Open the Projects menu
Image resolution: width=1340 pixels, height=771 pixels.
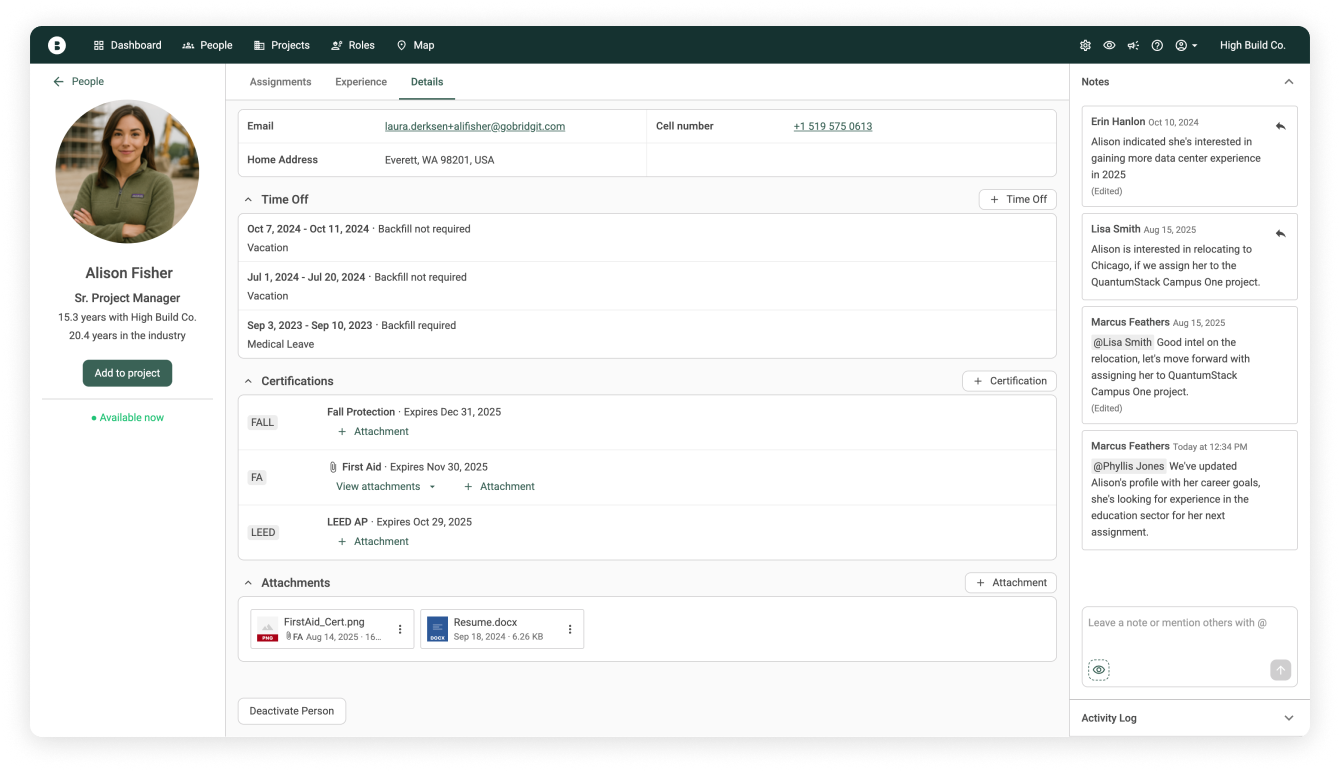pos(282,45)
